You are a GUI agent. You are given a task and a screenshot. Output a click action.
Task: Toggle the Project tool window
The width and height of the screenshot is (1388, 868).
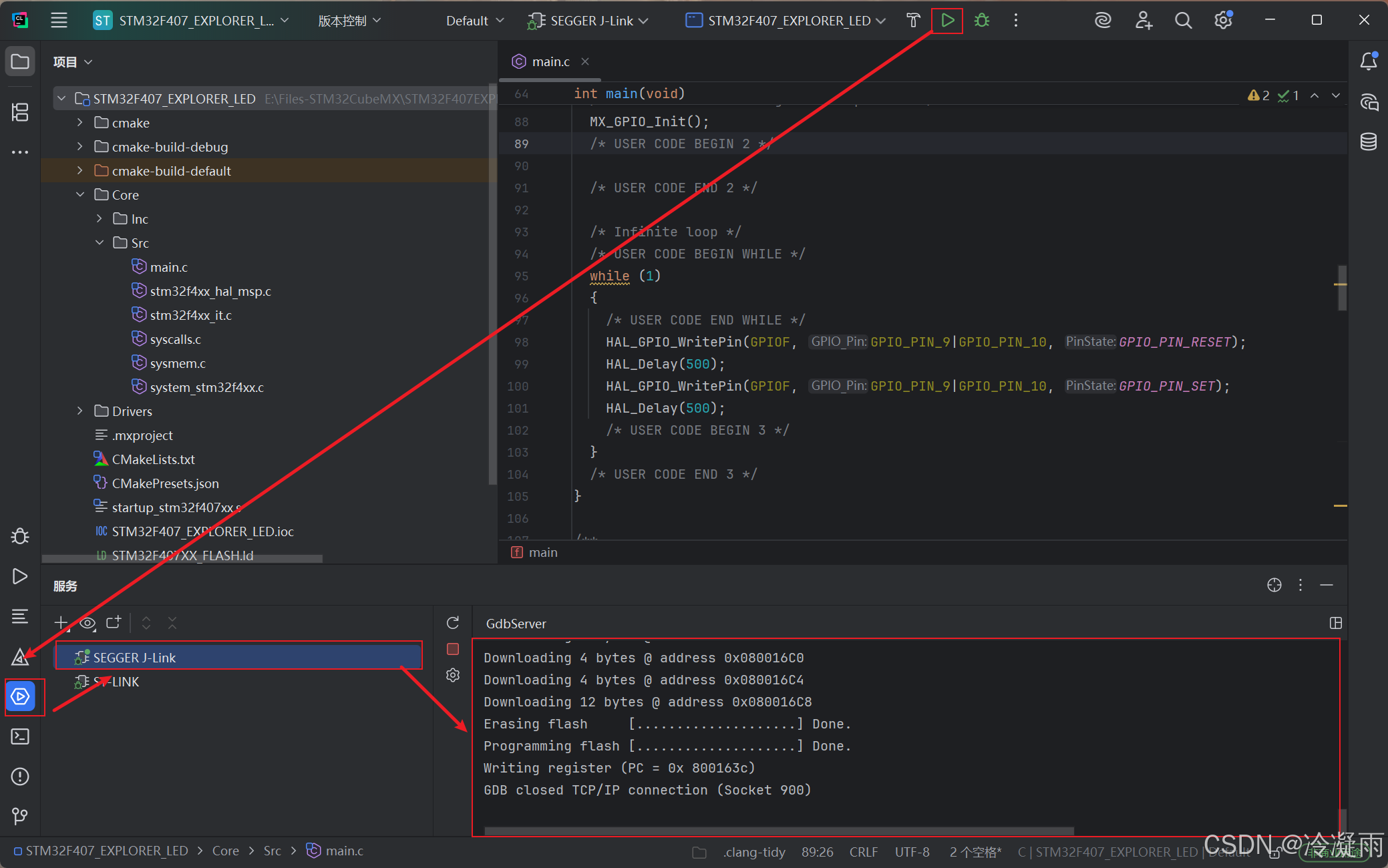(x=20, y=61)
